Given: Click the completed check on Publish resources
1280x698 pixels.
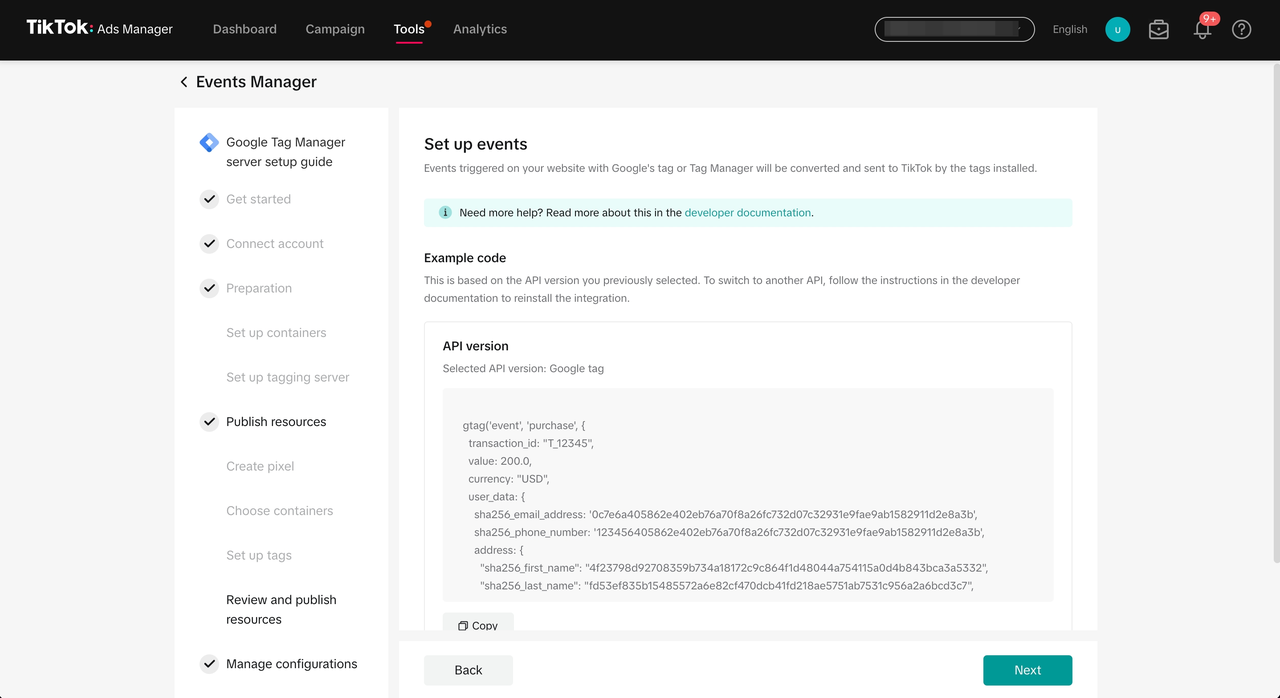Looking at the screenshot, I should coord(209,421).
